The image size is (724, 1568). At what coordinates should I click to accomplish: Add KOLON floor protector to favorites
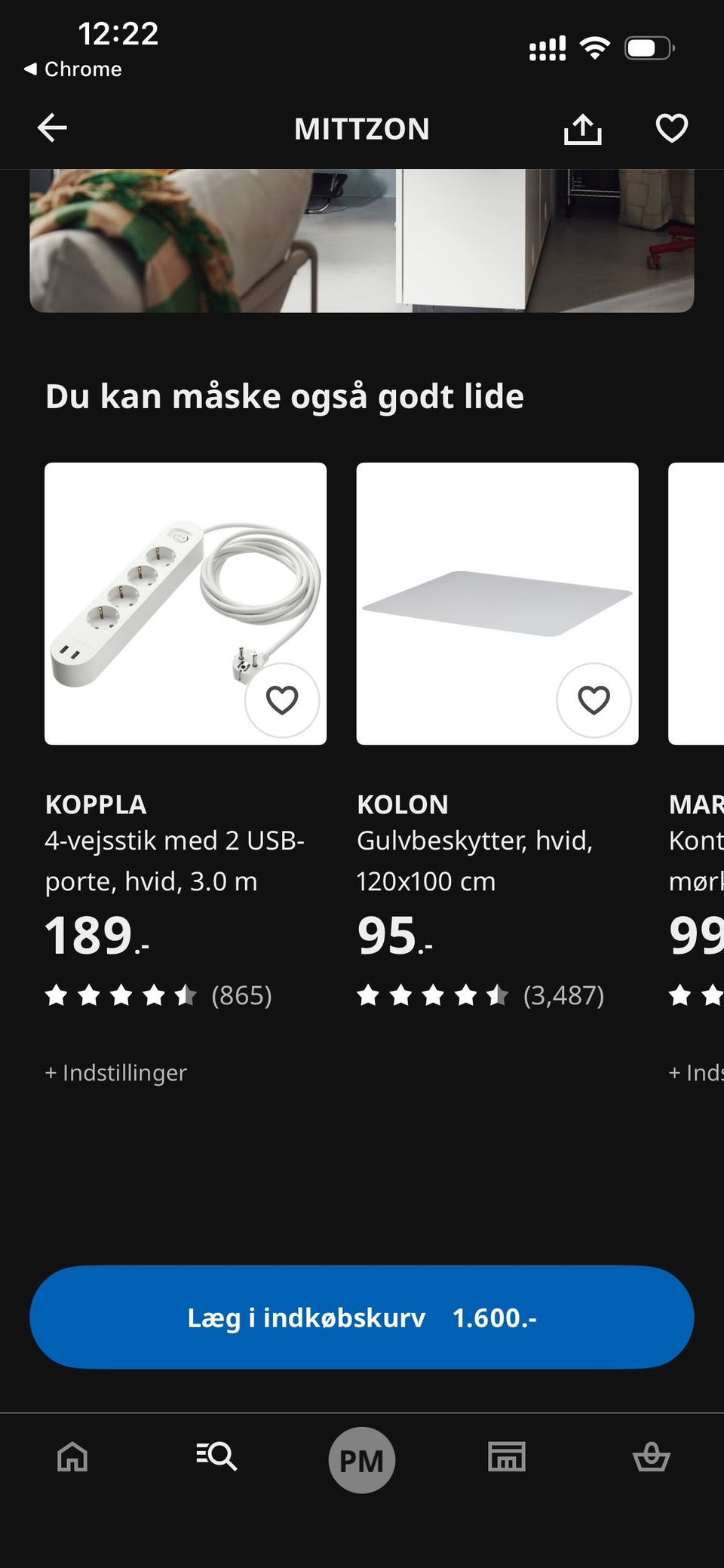(594, 700)
